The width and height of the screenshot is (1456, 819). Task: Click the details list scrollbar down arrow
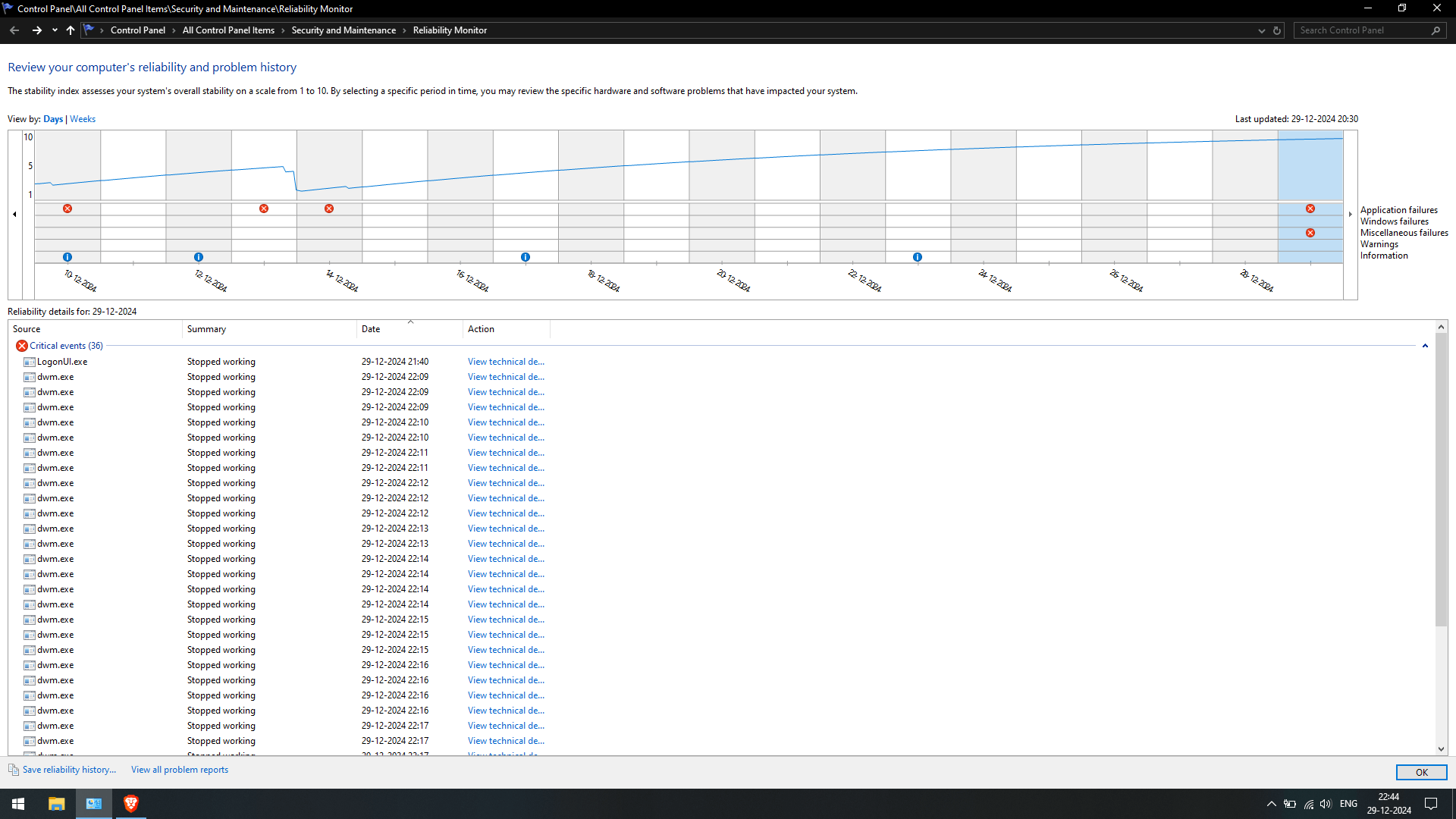(x=1442, y=749)
